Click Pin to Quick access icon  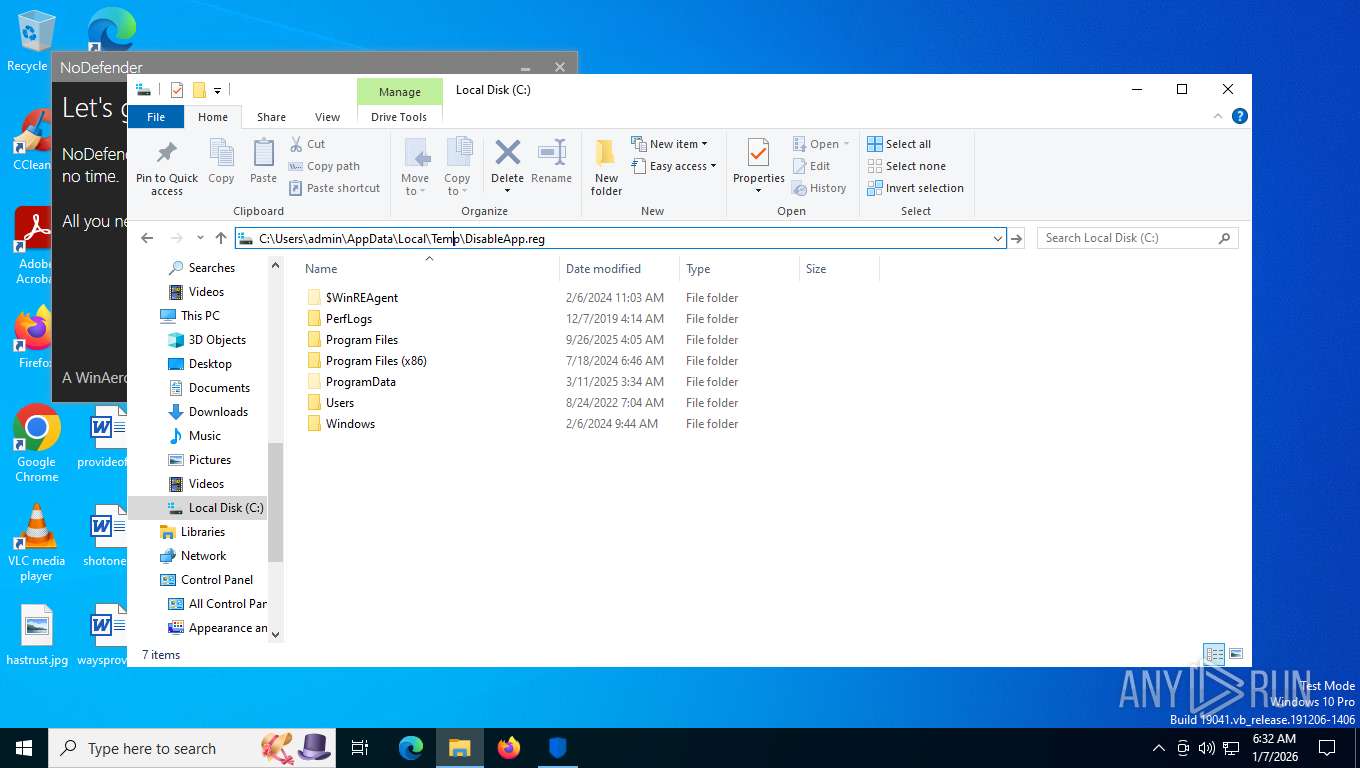click(x=167, y=153)
